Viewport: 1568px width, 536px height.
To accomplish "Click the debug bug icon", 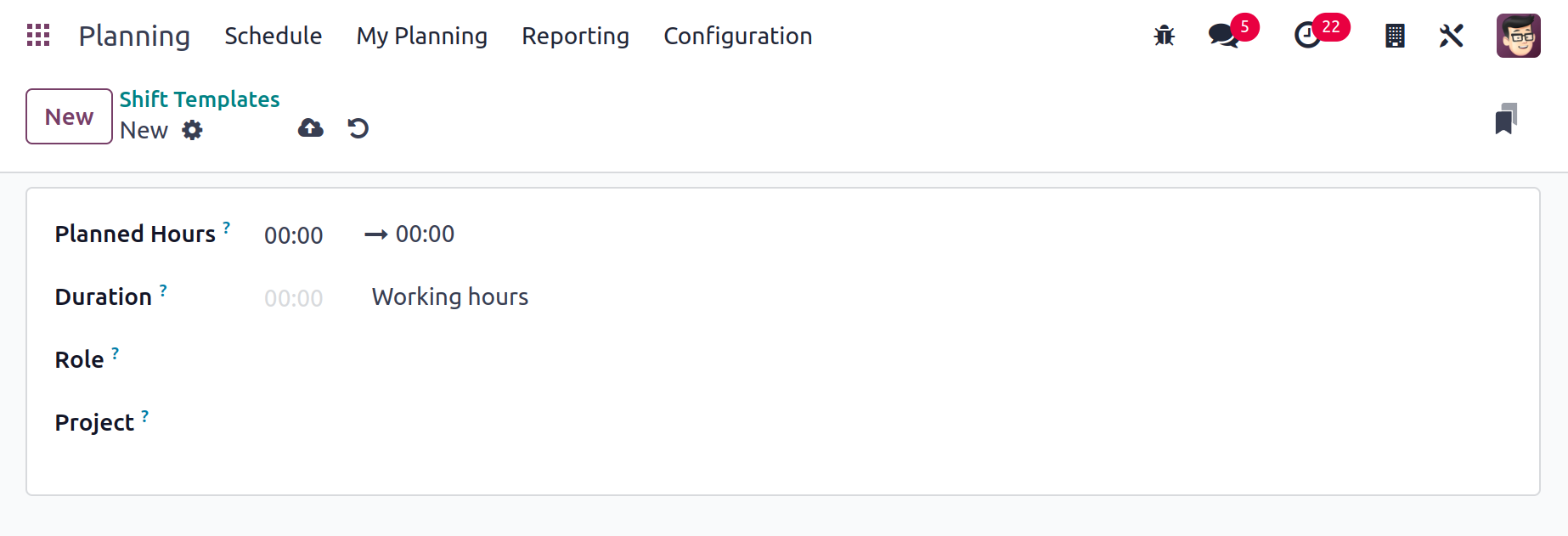I will pos(1164,36).
